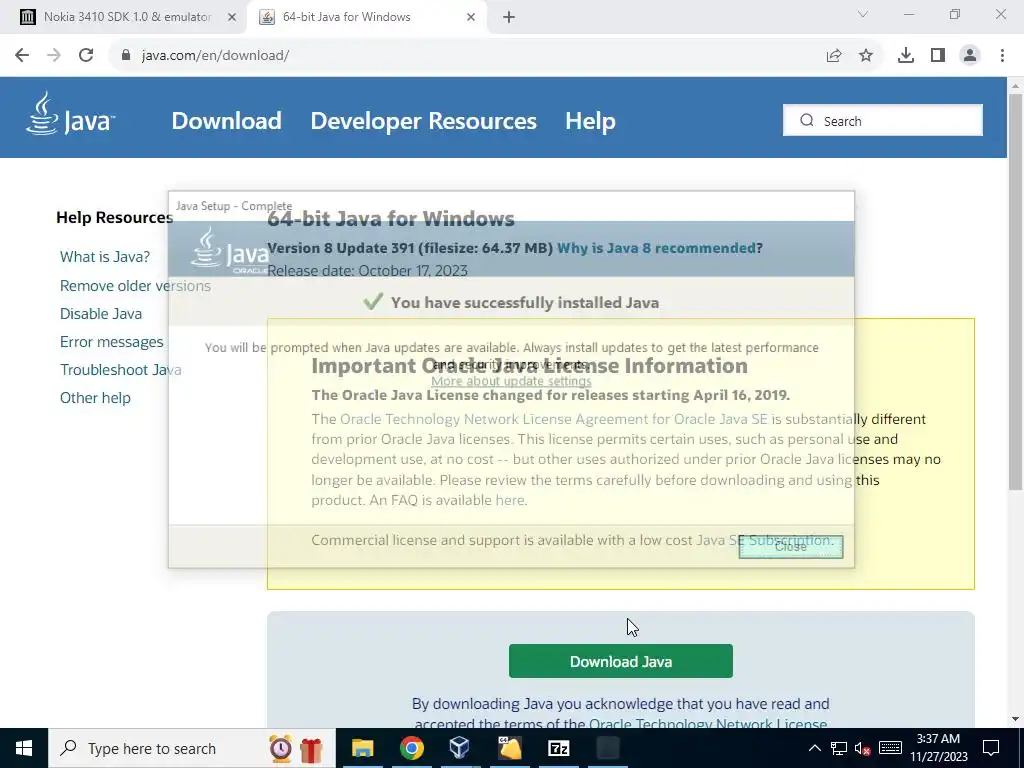This screenshot has width=1024, height=768.
Task: Click the green Download Java button
Action: [x=620, y=661]
